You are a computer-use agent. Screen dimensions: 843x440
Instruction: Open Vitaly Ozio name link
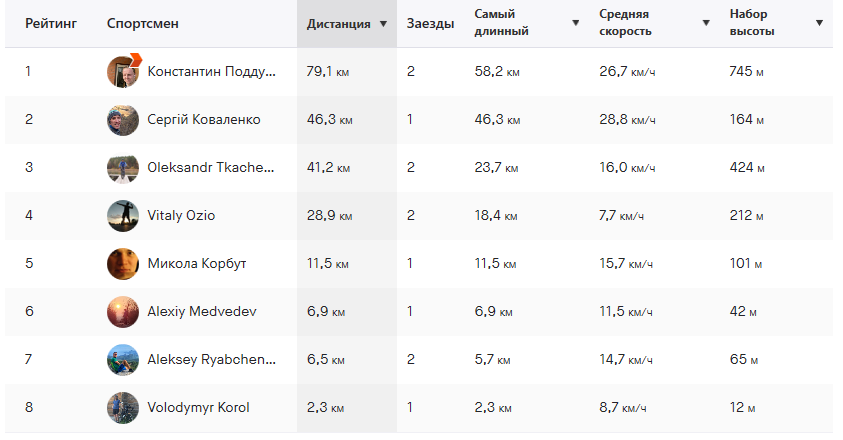coord(181,216)
